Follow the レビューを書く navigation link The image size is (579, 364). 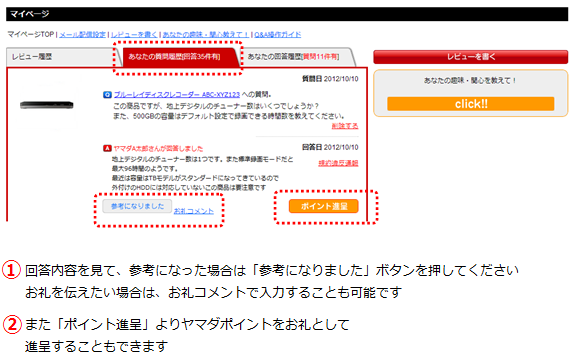point(134,34)
